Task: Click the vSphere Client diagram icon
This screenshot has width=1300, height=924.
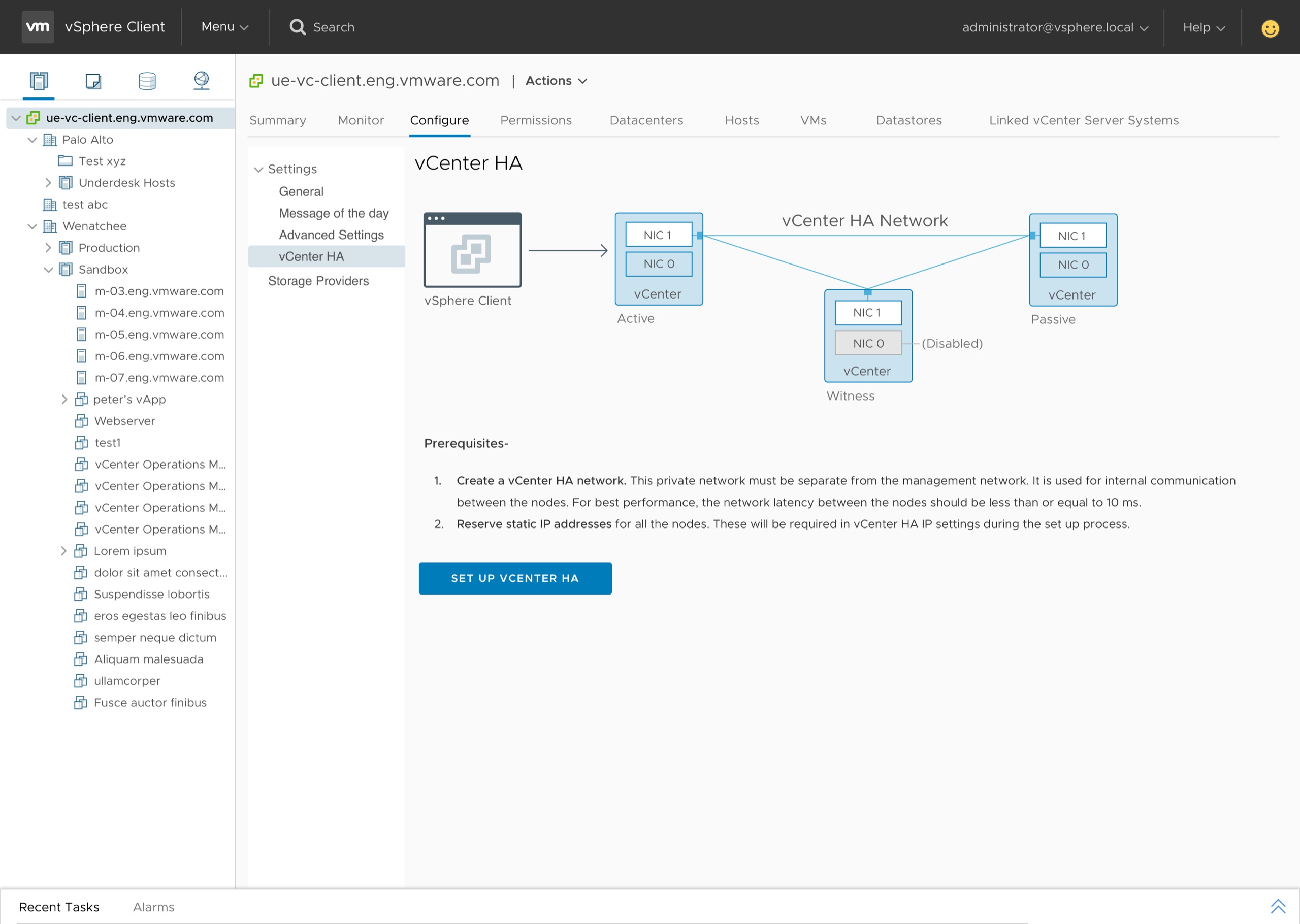Action: point(472,250)
